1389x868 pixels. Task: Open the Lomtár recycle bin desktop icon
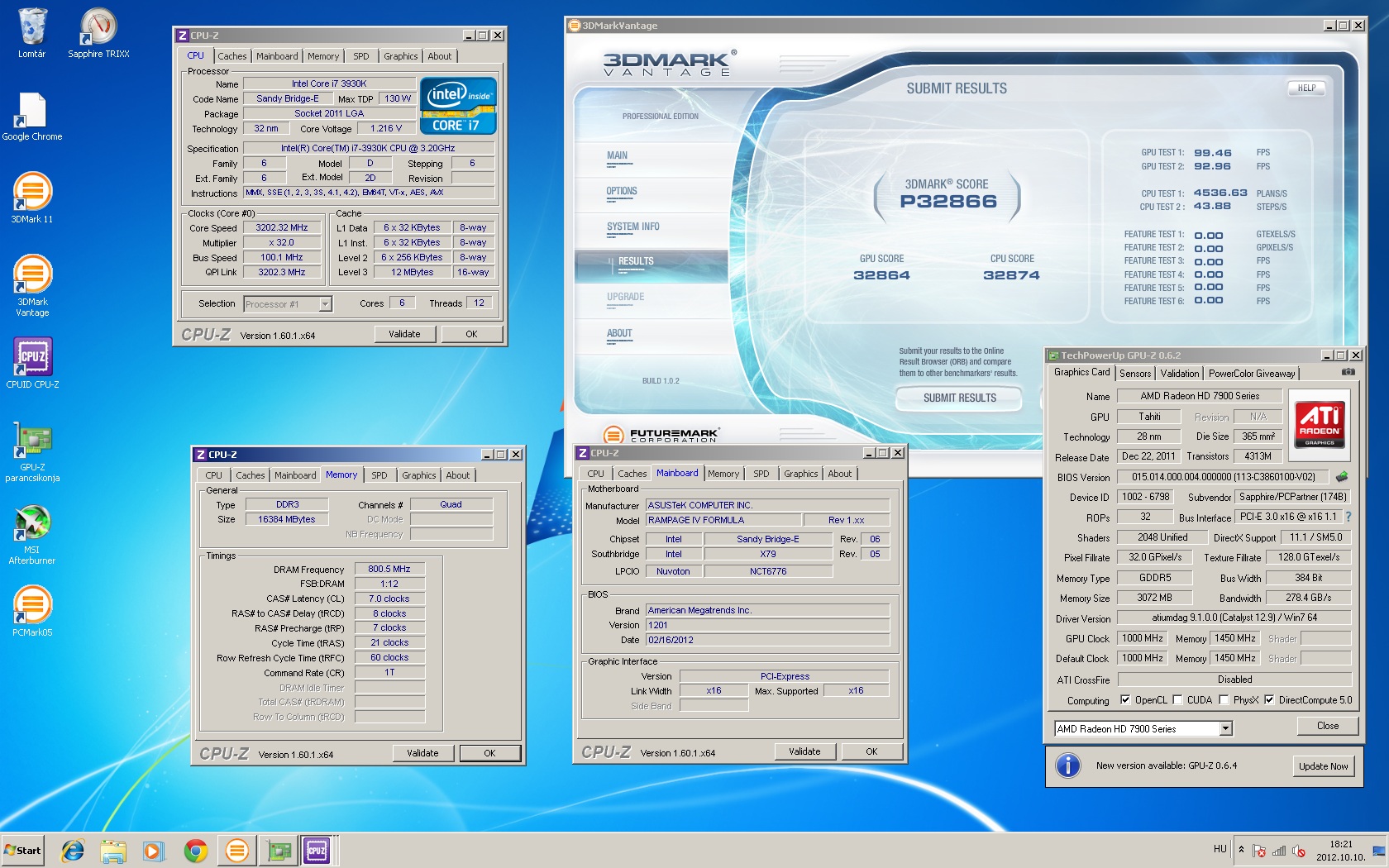coord(32,33)
